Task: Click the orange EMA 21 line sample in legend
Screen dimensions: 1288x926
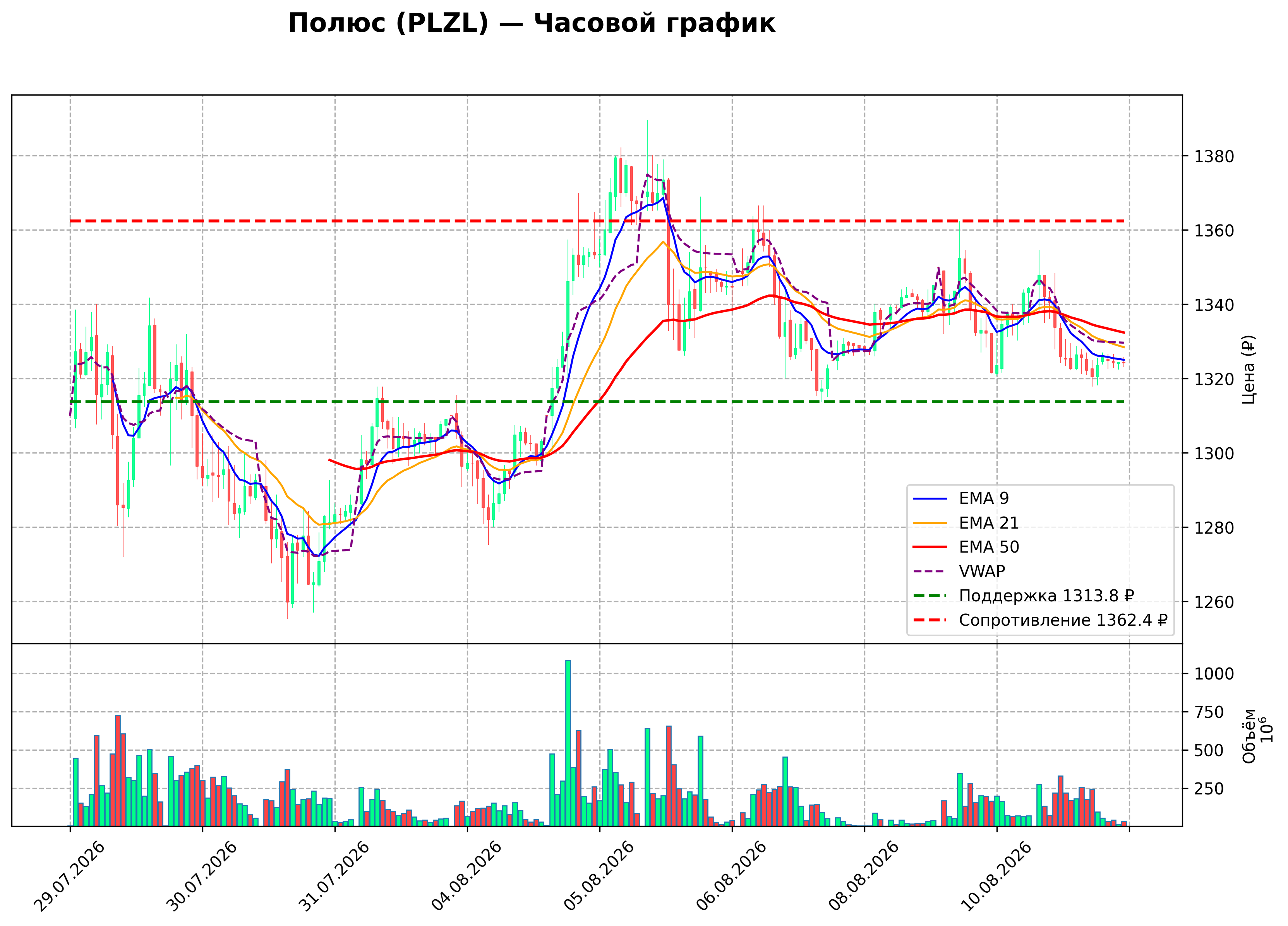Action: (x=930, y=524)
